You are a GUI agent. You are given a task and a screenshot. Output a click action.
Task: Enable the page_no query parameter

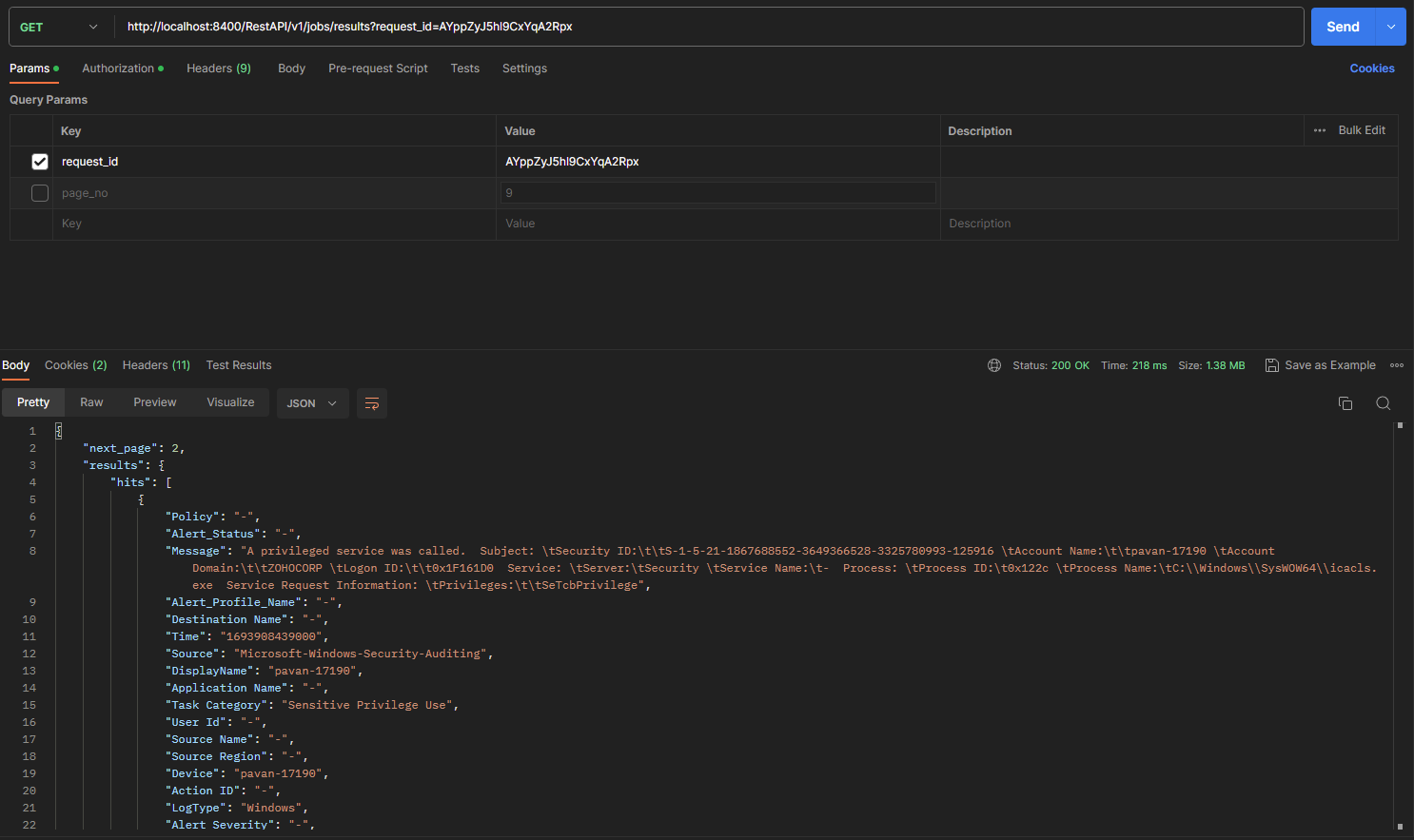[x=39, y=193]
